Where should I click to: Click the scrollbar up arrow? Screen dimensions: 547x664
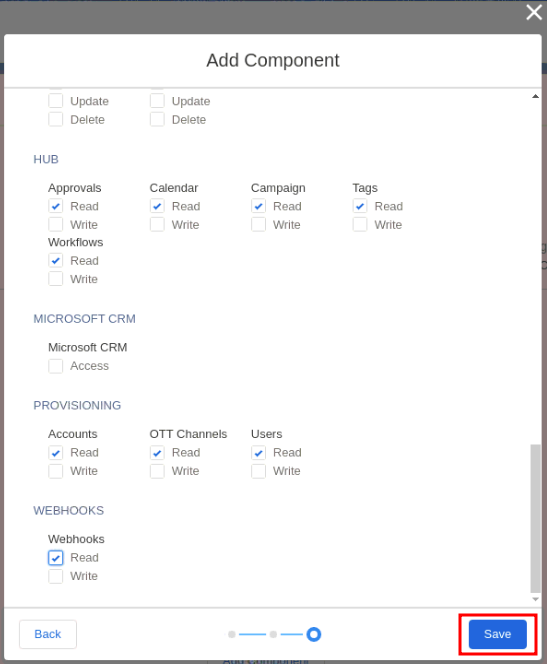point(536,96)
